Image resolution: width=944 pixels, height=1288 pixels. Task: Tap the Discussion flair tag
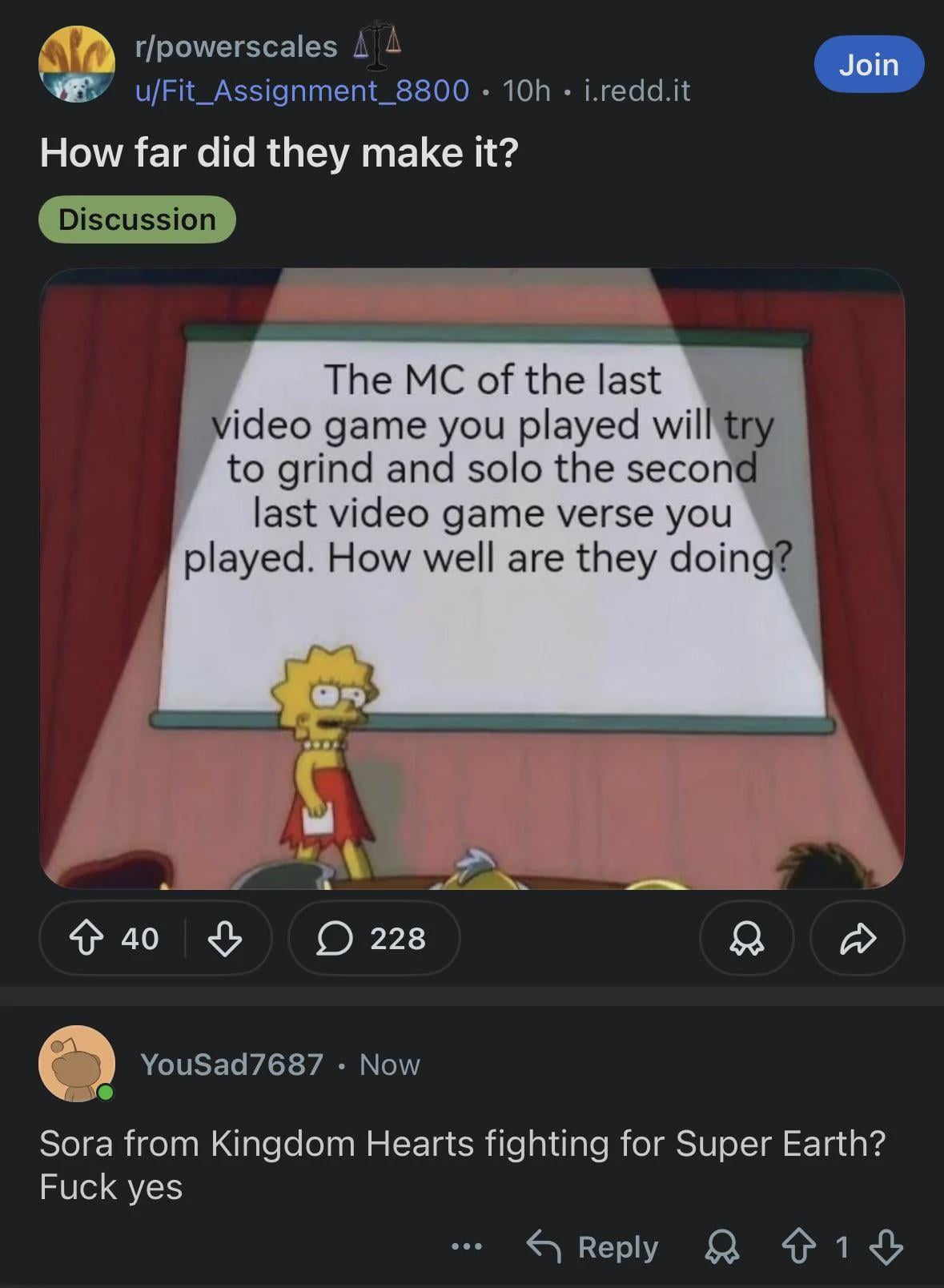(137, 219)
